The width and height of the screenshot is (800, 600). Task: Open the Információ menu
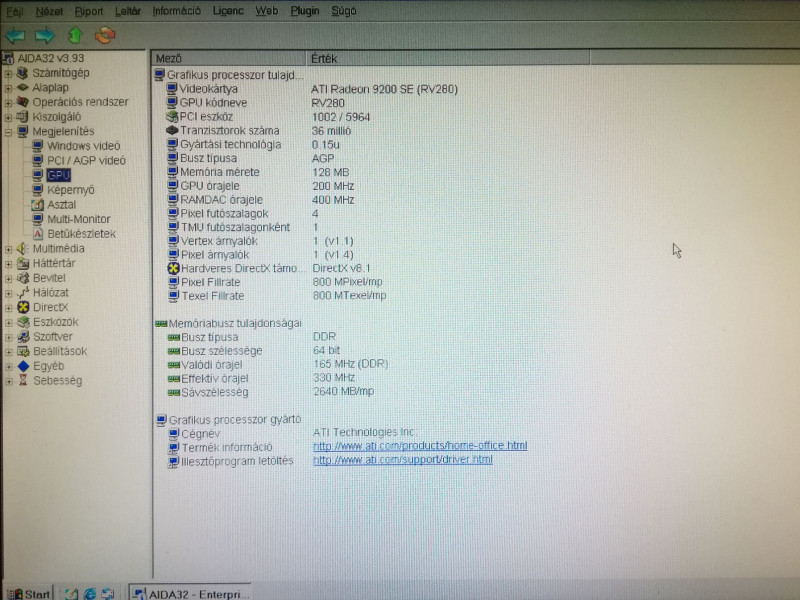pos(176,11)
